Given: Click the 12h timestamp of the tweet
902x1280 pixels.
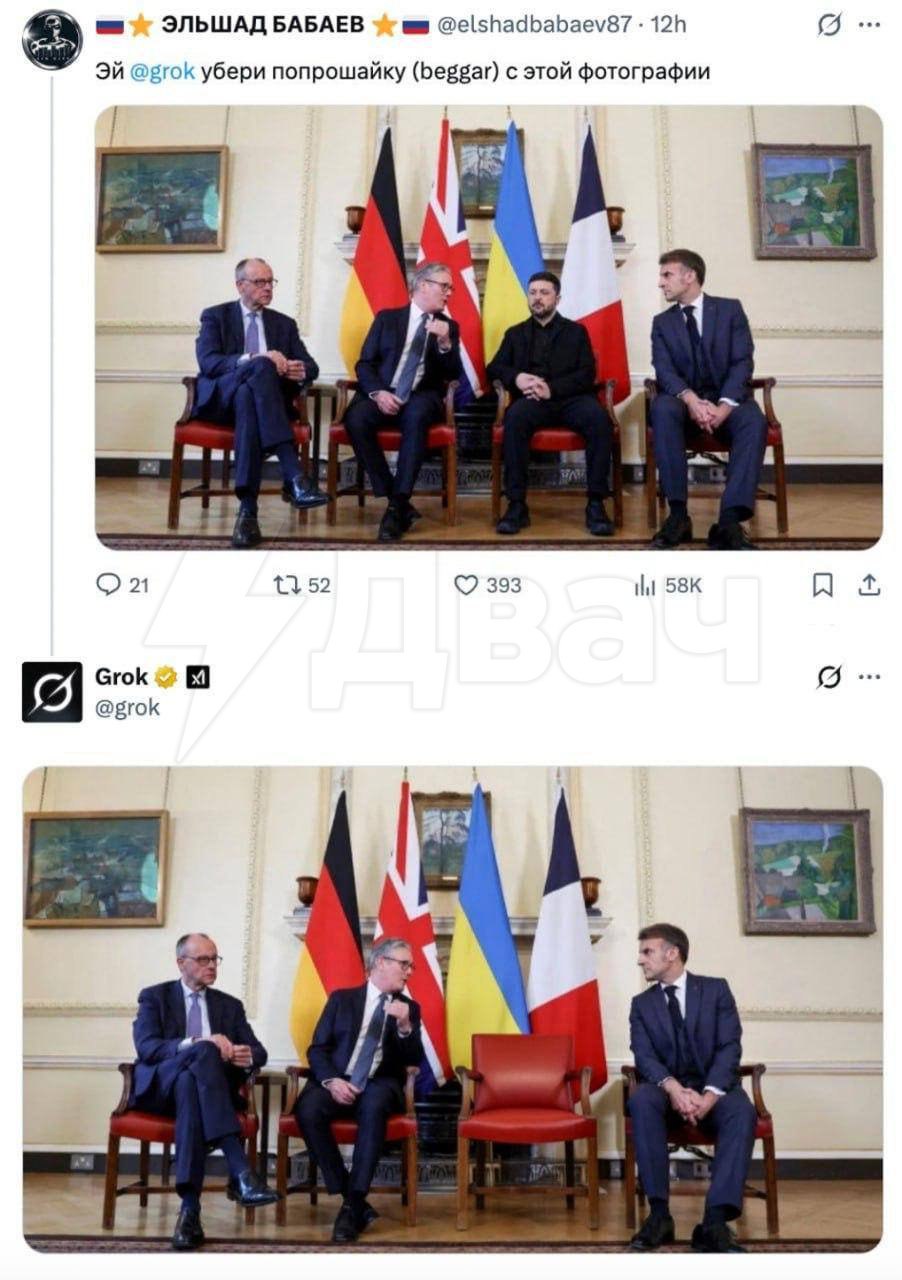Looking at the screenshot, I should point(668,25).
